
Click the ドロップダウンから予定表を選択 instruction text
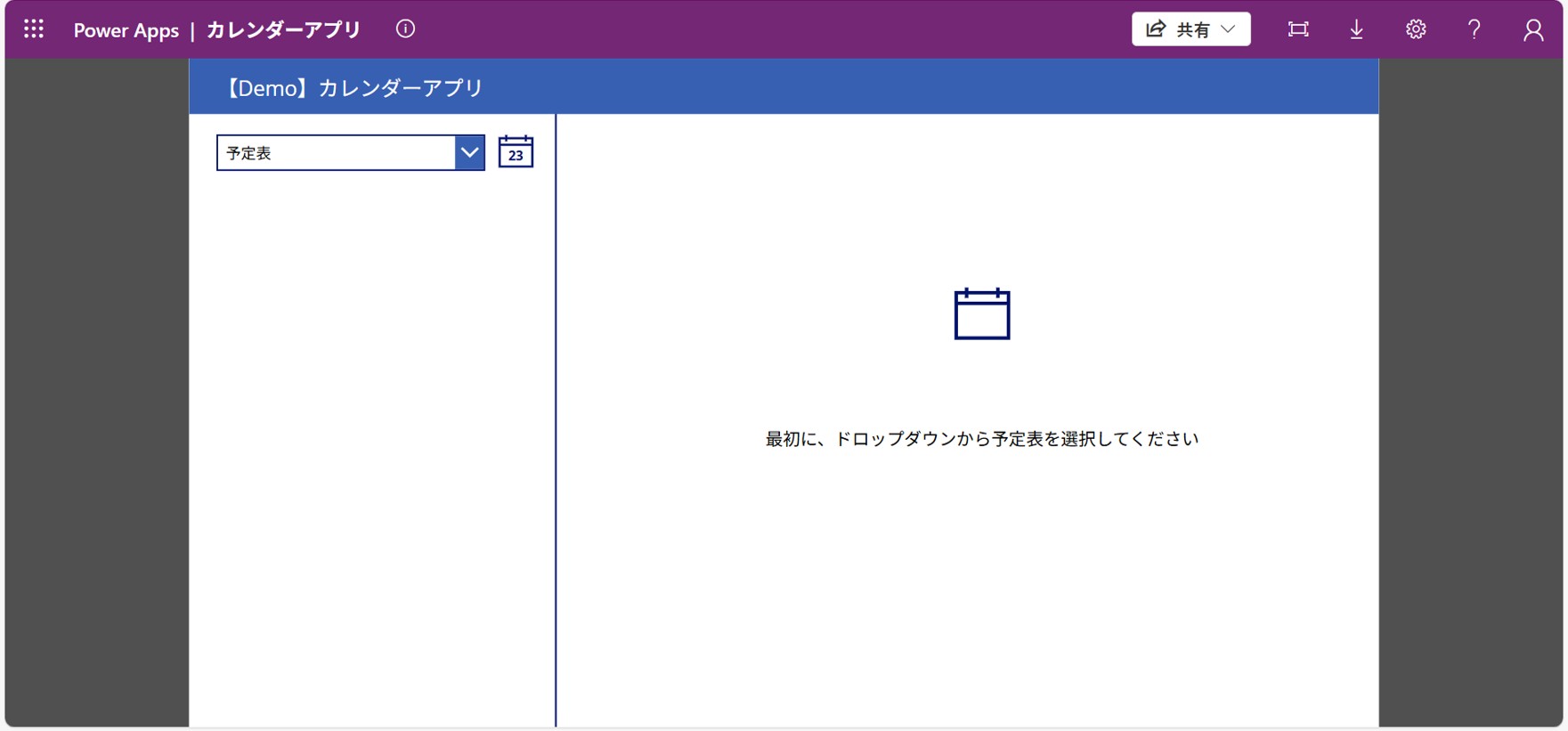981,439
